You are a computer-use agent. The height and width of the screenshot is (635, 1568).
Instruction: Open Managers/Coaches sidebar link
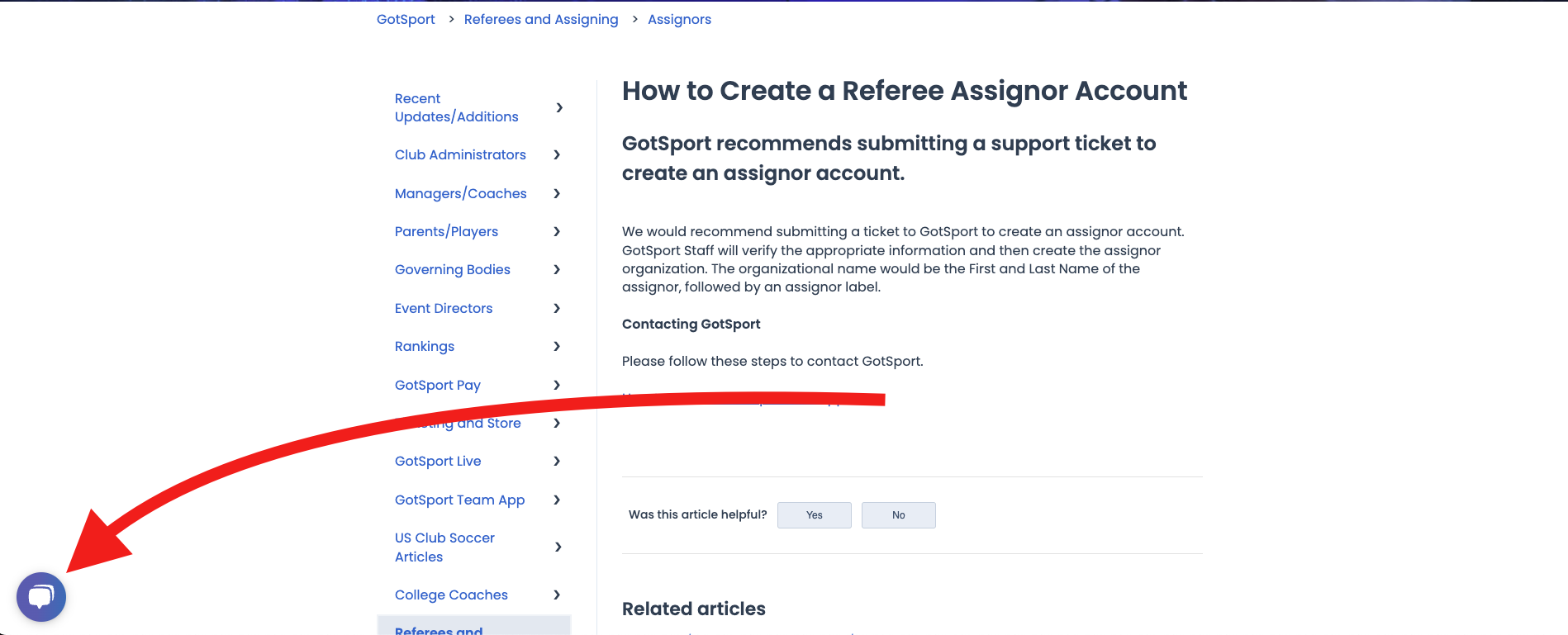coord(461,193)
